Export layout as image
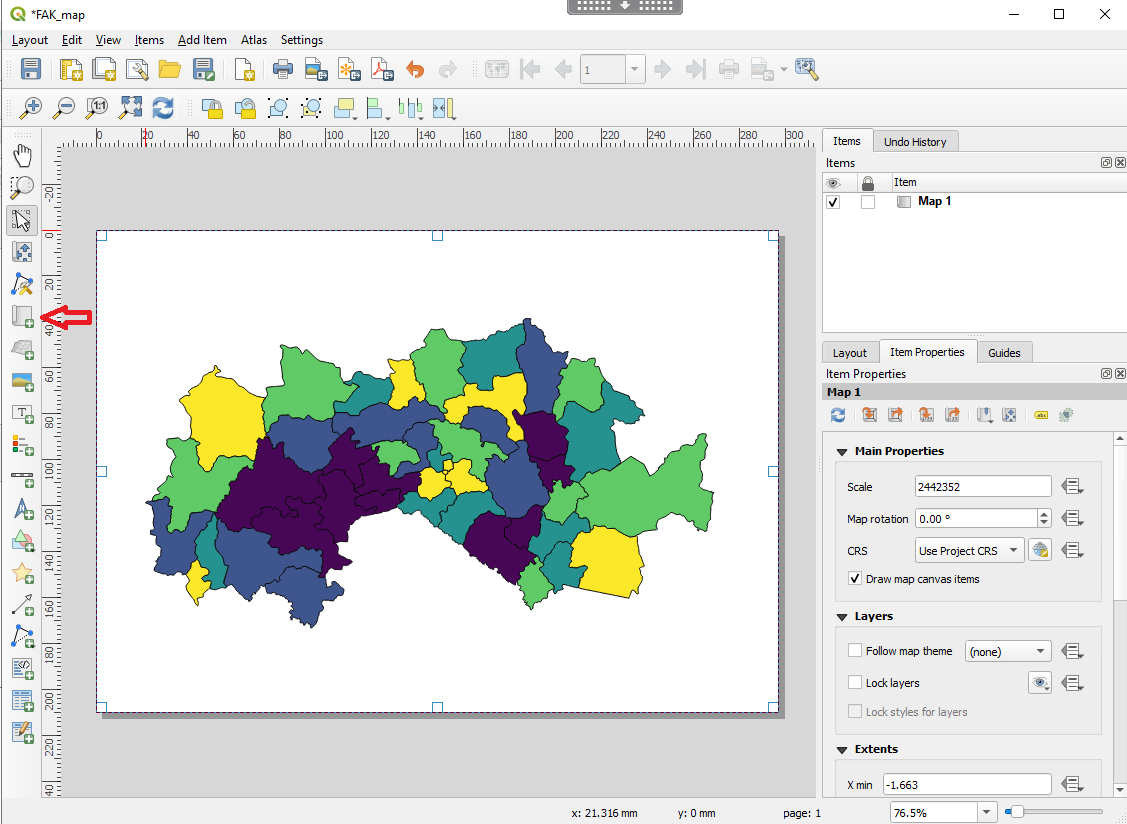The width and height of the screenshot is (1127, 824). click(x=316, y=70)
